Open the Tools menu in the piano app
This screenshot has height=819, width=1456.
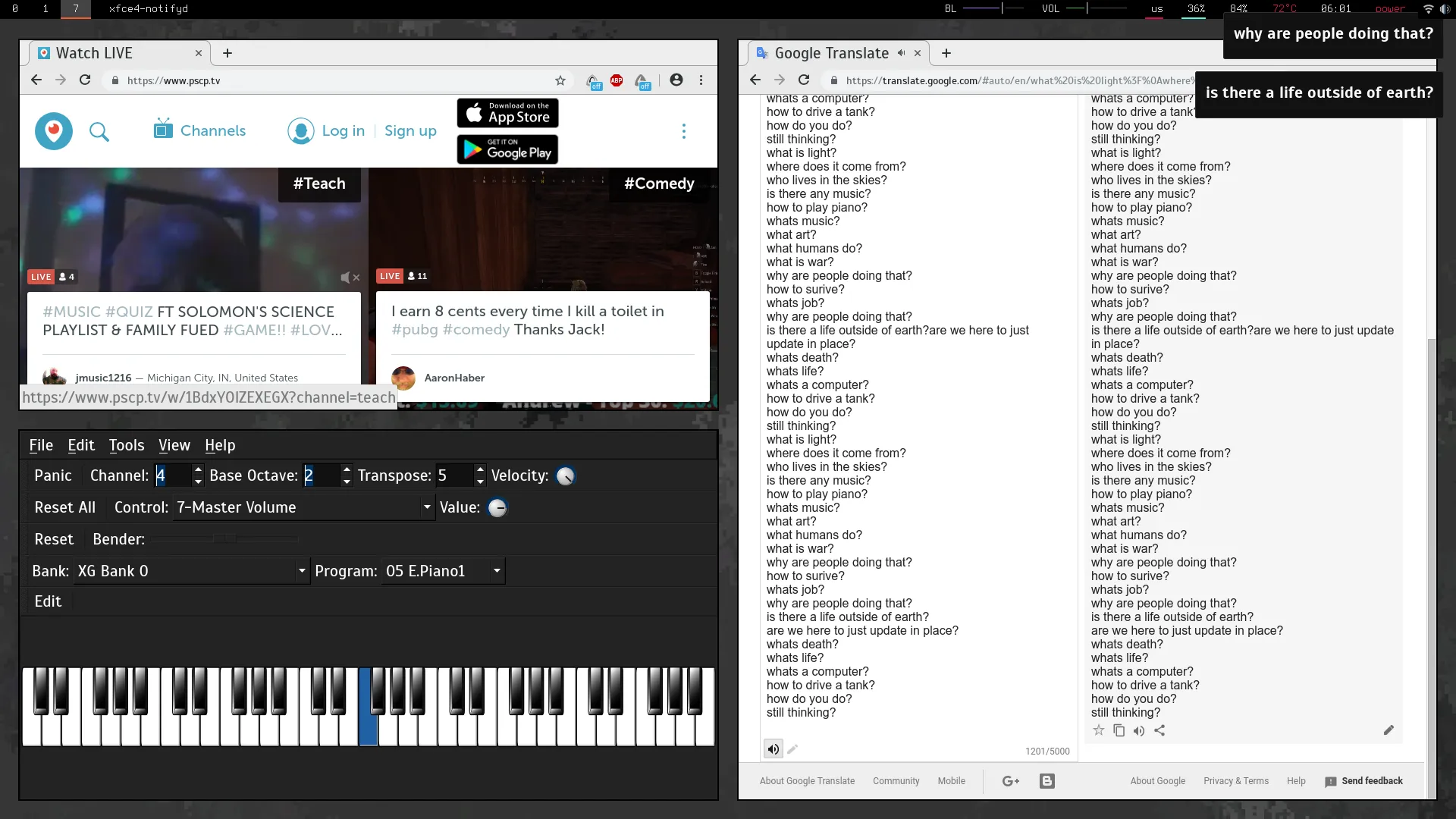click(126, 445)
